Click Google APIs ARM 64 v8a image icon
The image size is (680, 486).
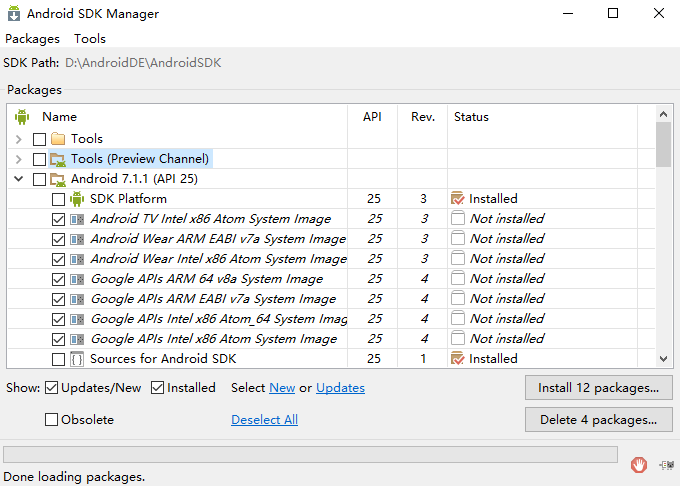[x=77, y=279]
